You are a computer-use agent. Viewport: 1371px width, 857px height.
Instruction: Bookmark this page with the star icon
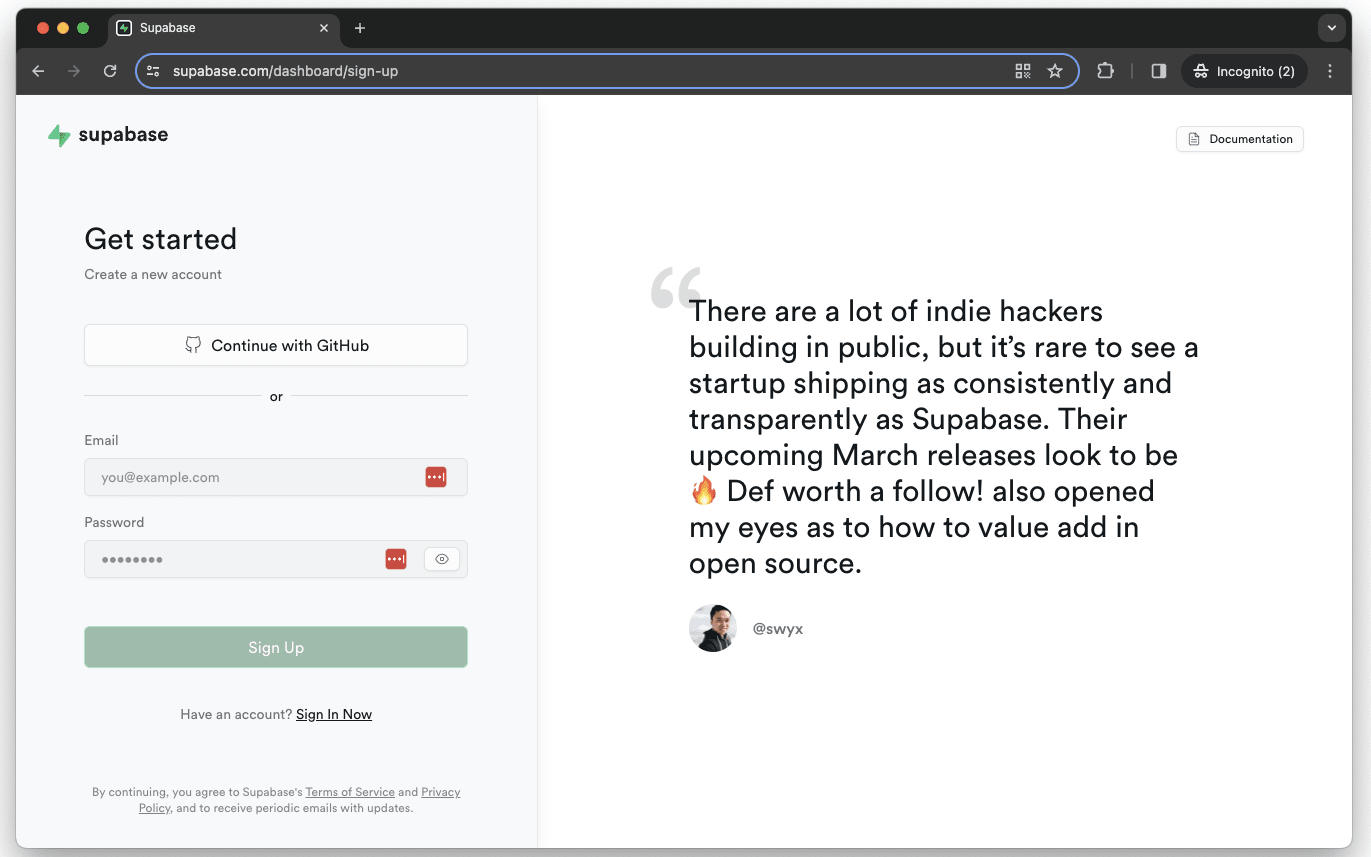coord(1054,71)
